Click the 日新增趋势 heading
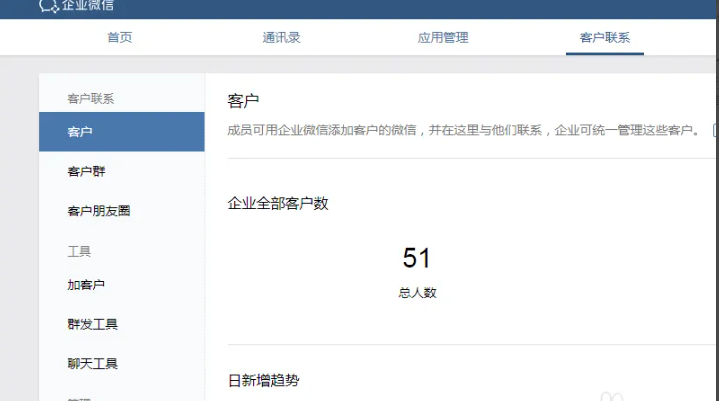 [264, 380]
